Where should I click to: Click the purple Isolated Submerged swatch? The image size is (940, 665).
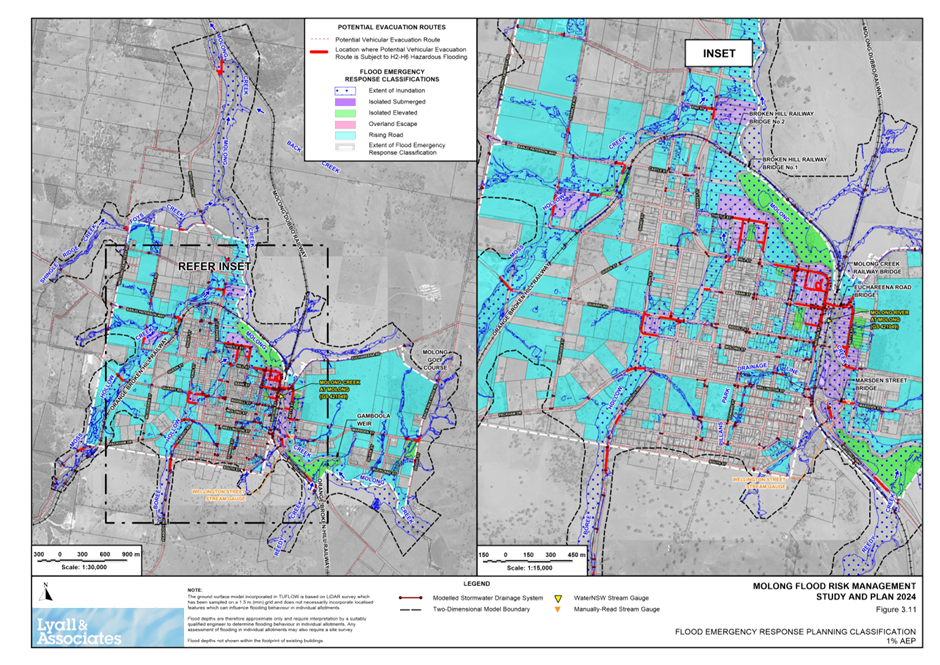[345, 102]
